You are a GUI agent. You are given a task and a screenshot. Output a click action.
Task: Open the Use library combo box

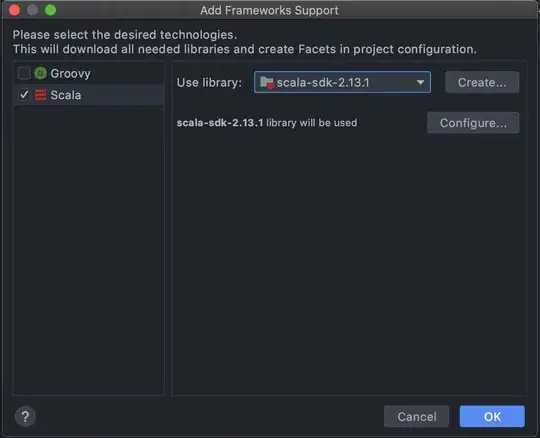[x=342, y=82]
